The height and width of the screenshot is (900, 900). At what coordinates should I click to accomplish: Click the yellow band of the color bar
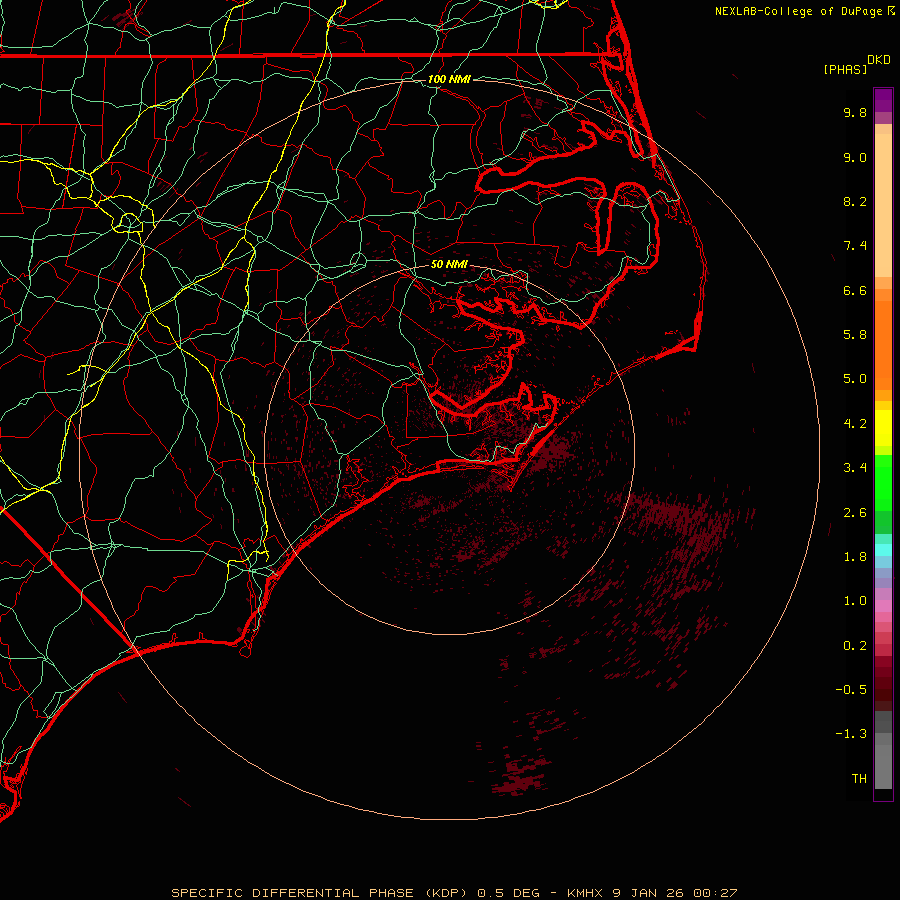(x=883, y=428)
